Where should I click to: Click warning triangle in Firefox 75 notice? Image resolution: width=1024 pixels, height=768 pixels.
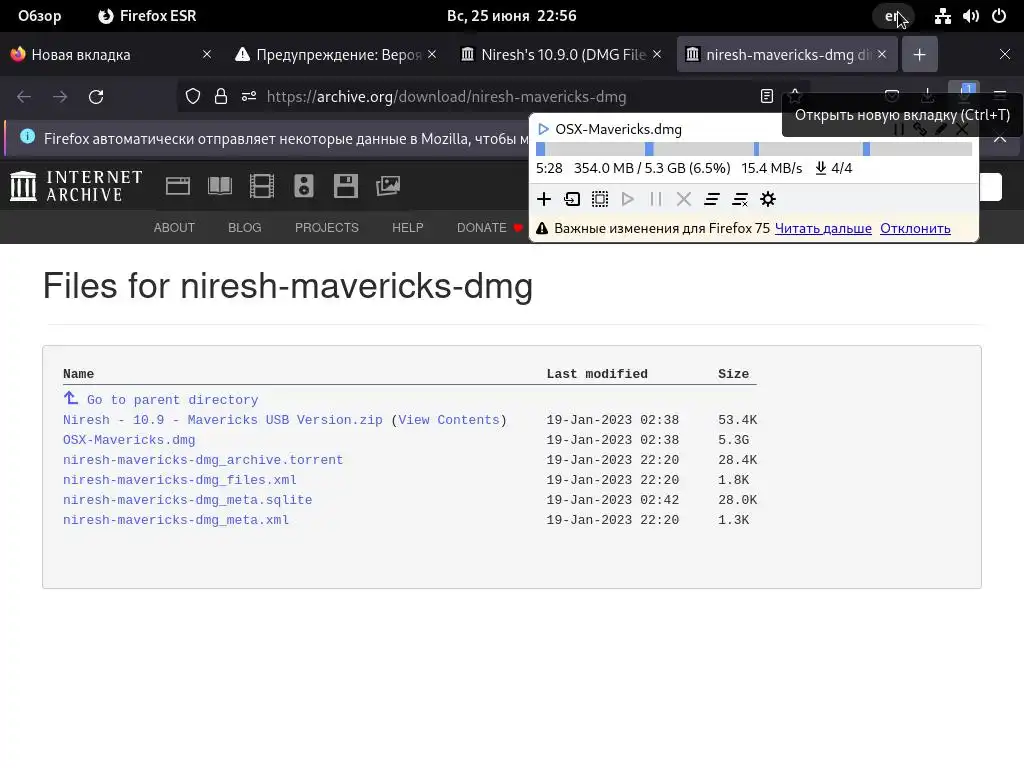click(542, 229)
